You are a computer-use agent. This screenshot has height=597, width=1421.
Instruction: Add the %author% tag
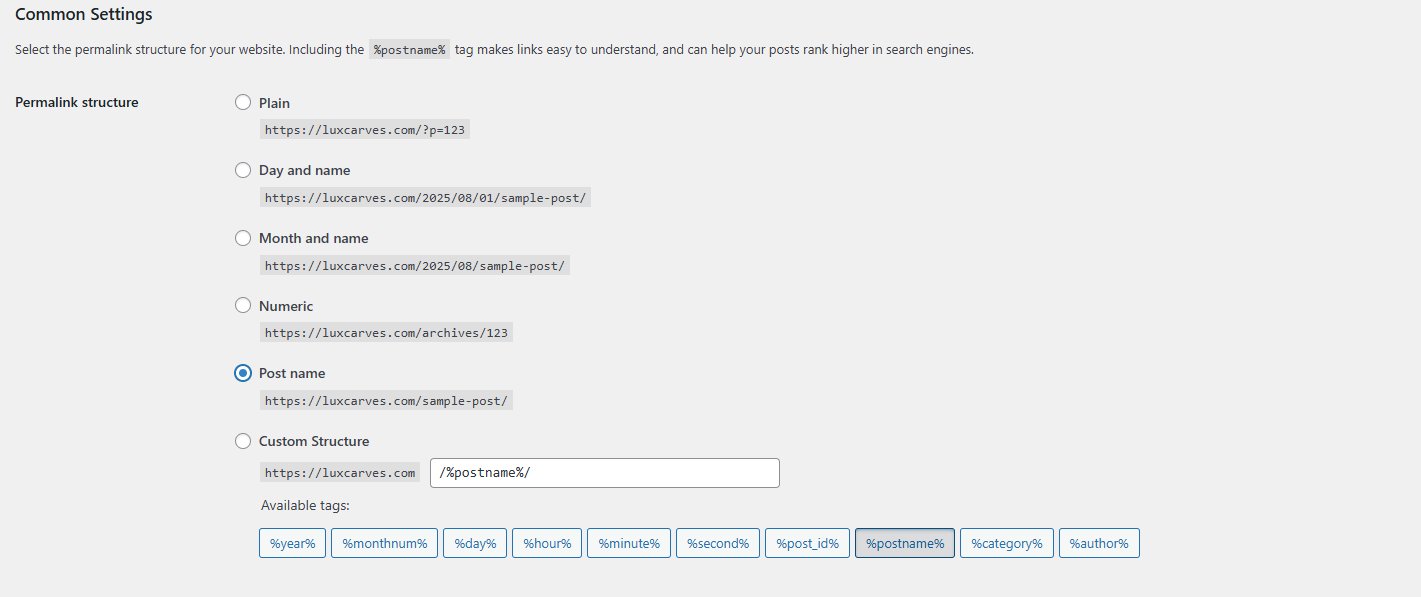1099,543
